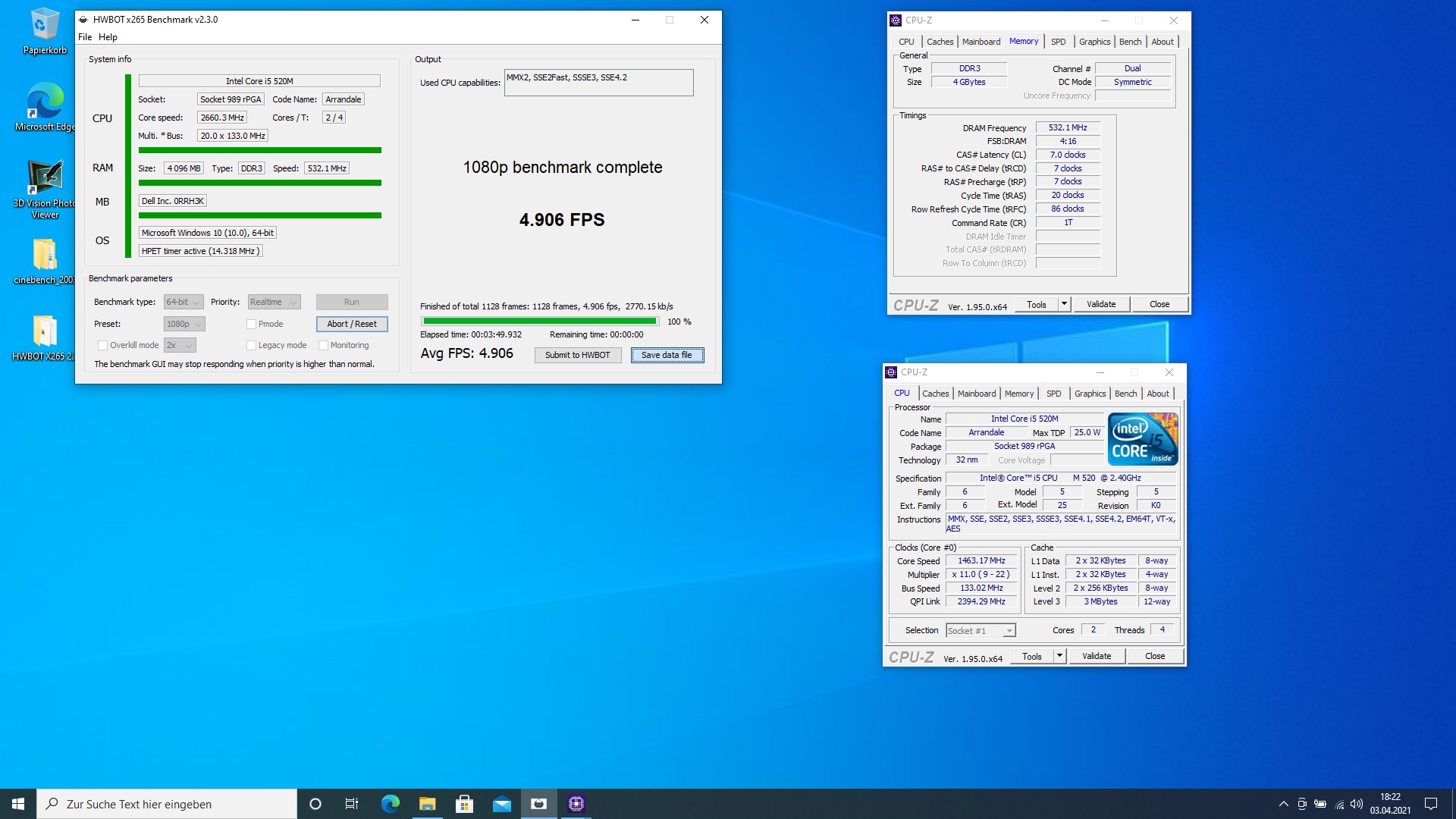This screenshot has width=1456, height=819.
Task: Open the Papierkorb recycle bin desktop icon
Action: [45, 32]
